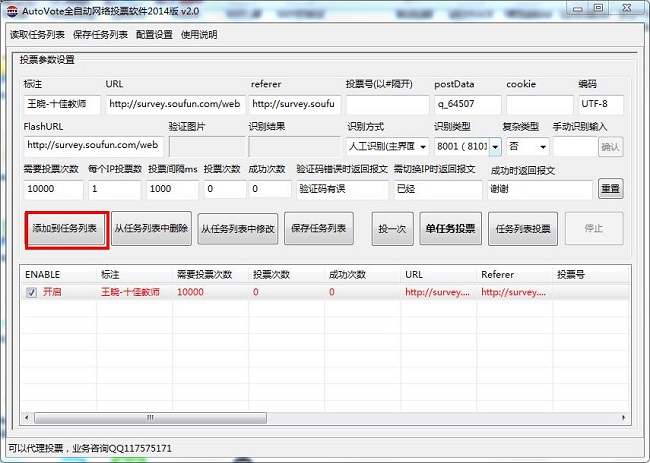Click the Referer column header
The image size is (650, 463).
514,274
